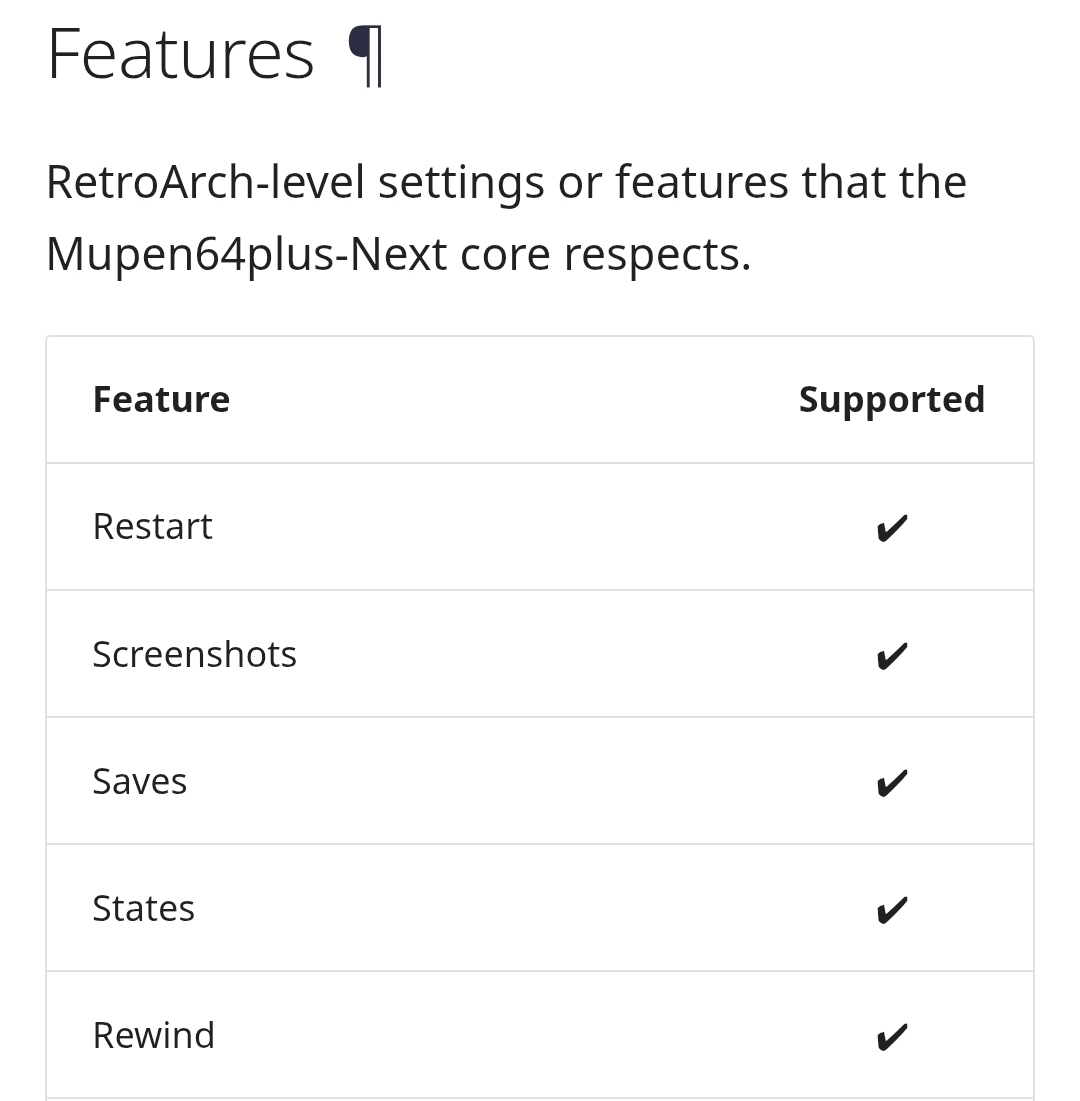
Task: Click the checkmark in the Screenshots row
Action: pyautogui.click(x=891, y=655)
